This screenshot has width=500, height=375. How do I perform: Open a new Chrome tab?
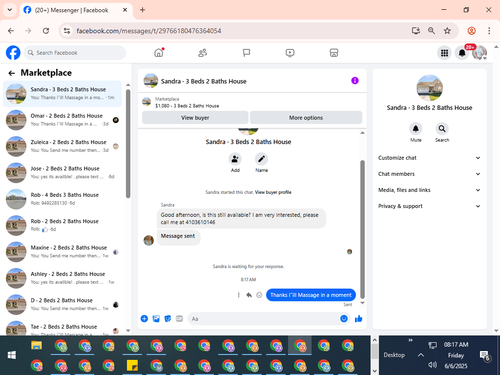pyautogui.click(x=142, y=10)
